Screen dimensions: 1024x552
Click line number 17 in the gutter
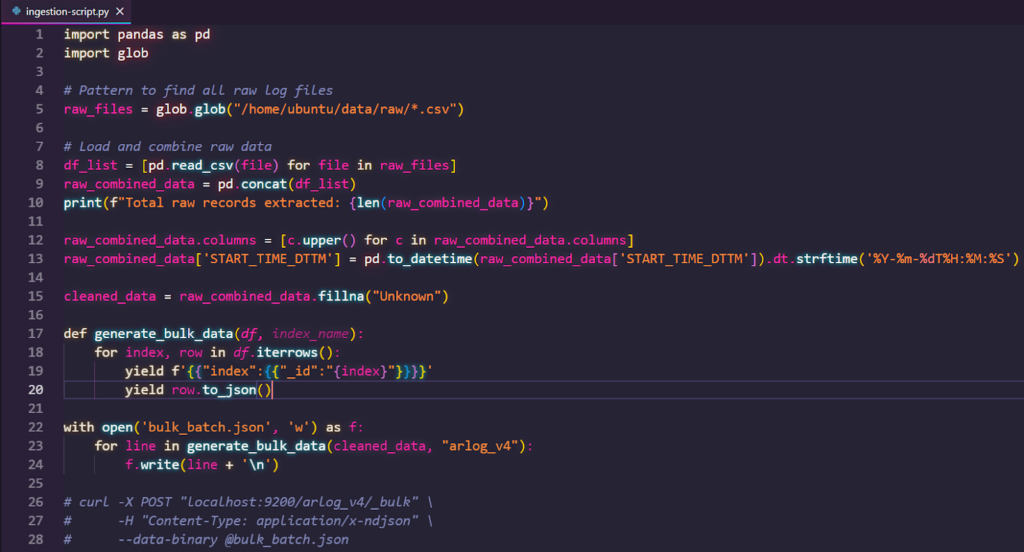pyautogui.click(x=36, y=334)
